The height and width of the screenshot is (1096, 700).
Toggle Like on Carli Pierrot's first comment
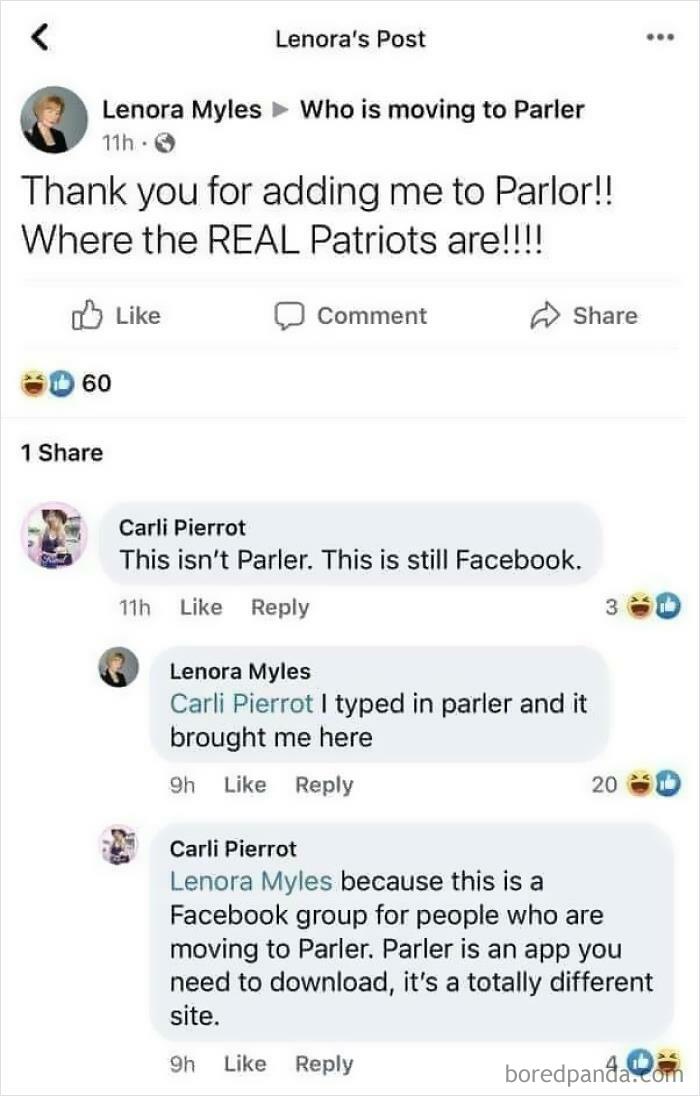pos(200,607)
